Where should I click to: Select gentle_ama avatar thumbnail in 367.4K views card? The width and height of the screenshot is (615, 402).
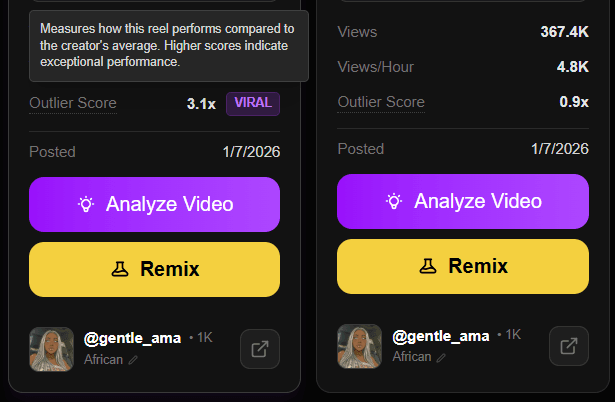pyautogui.click(x=360, y=346)
